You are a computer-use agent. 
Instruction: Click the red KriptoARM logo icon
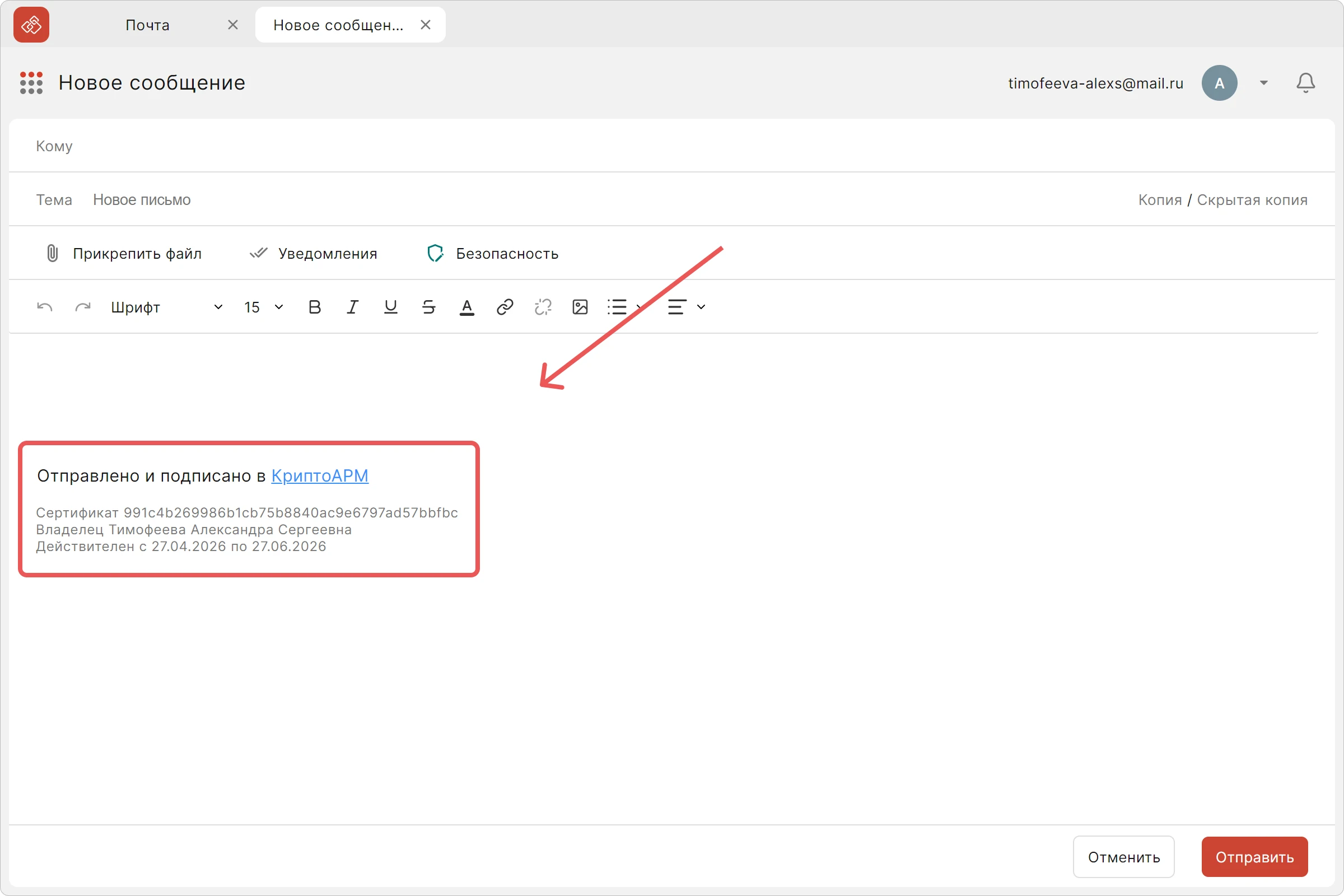[x=31, y=25]
